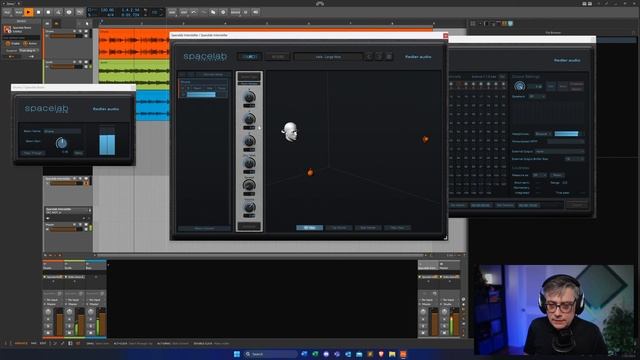
Task: Click the second knob in the silver strip
Action: click(249, 119)
